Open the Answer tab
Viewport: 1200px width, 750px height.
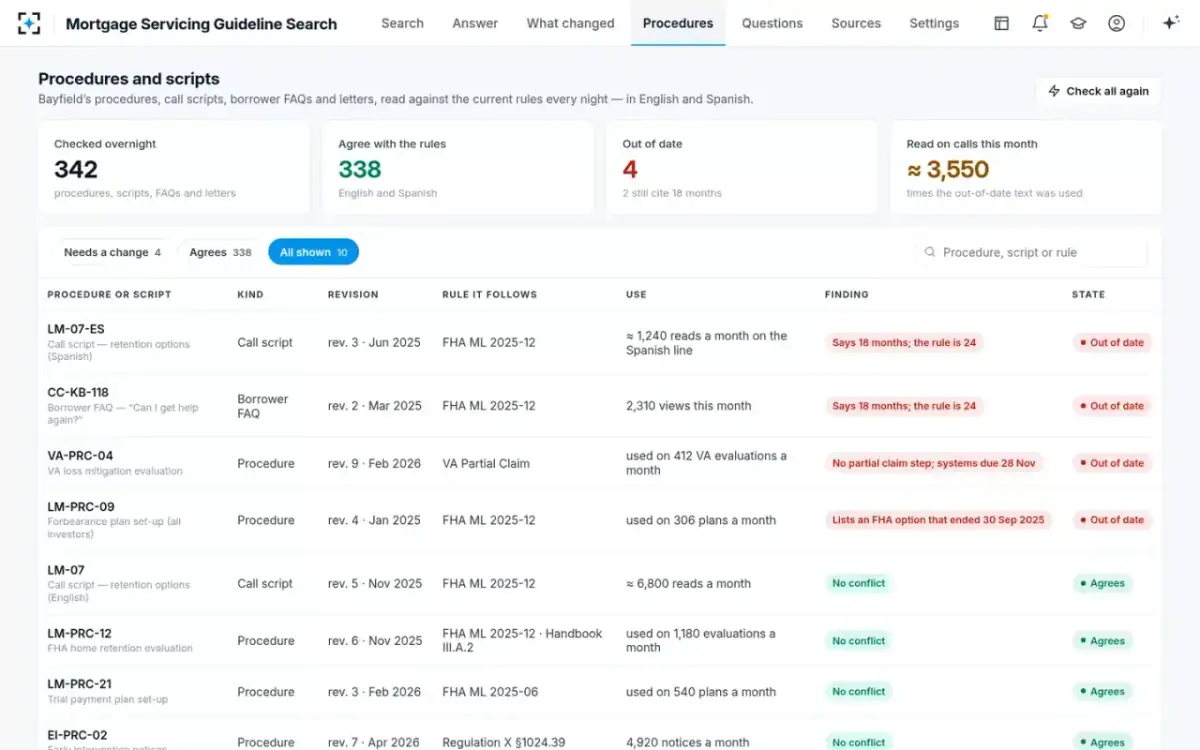tap(475, 23)
